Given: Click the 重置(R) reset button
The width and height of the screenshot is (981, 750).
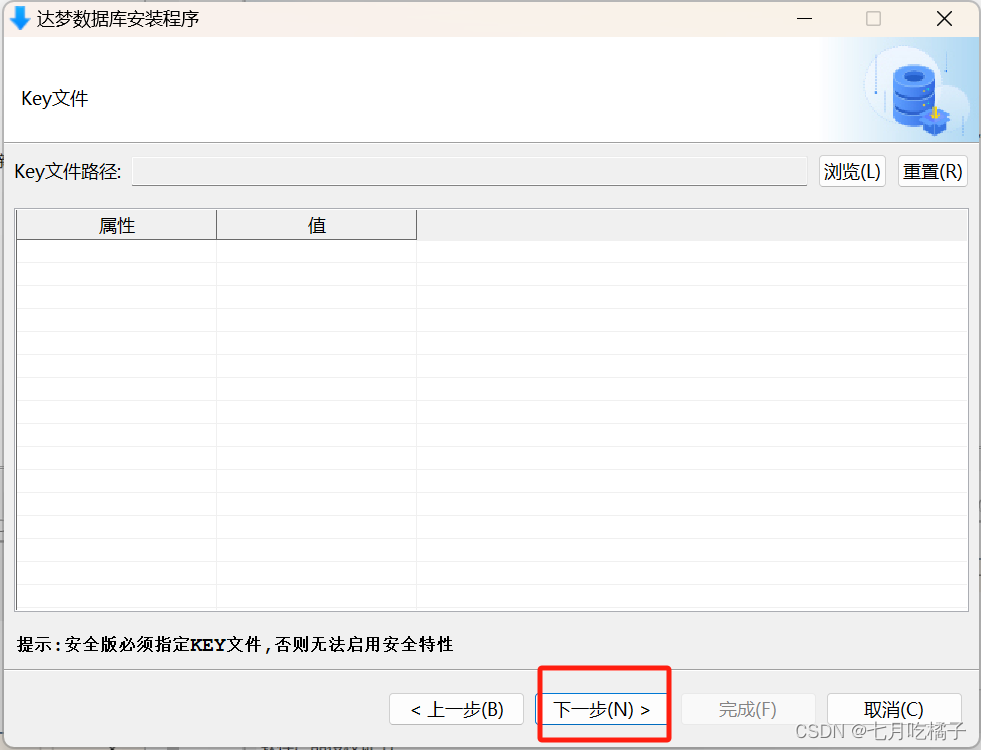Looking at the screenshot, I should [932, 171].
